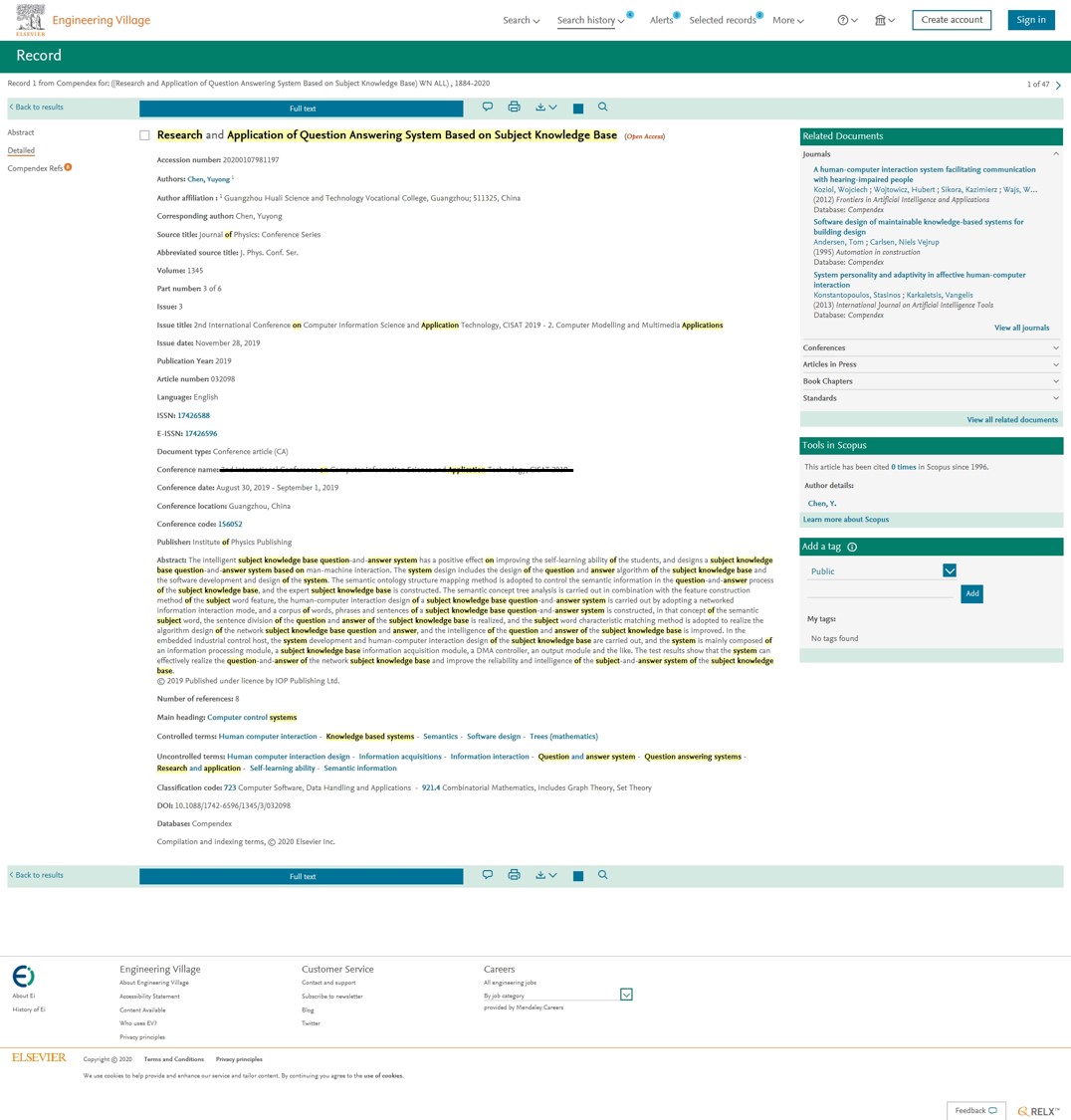Open Chen, Y. author details link
The width and height of the screenshot is (1071, 1120).
822,504
